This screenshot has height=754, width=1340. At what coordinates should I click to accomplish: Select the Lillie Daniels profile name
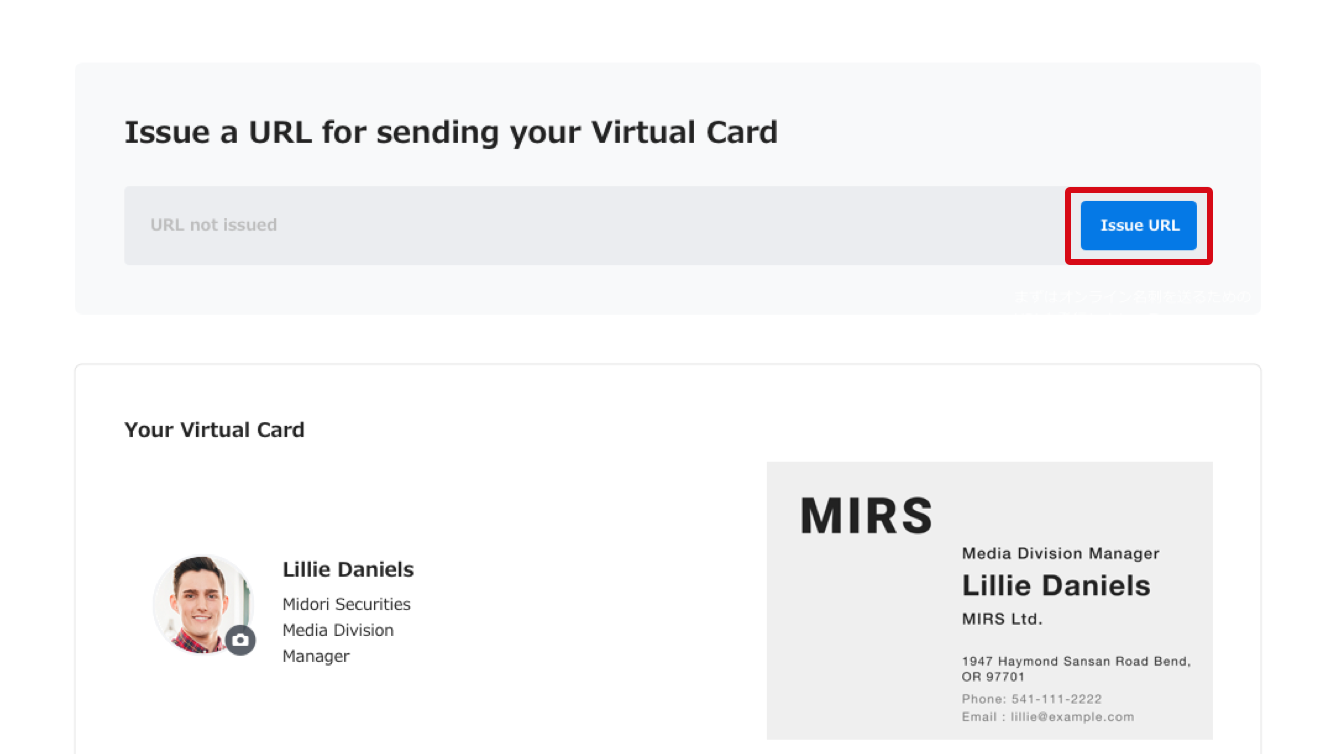click(348, 569)
